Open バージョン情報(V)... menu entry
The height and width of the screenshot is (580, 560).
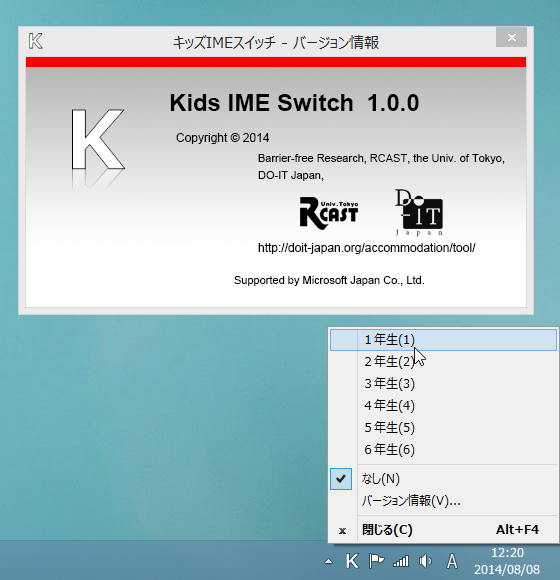pyautogui.click(x=443, y=500)
